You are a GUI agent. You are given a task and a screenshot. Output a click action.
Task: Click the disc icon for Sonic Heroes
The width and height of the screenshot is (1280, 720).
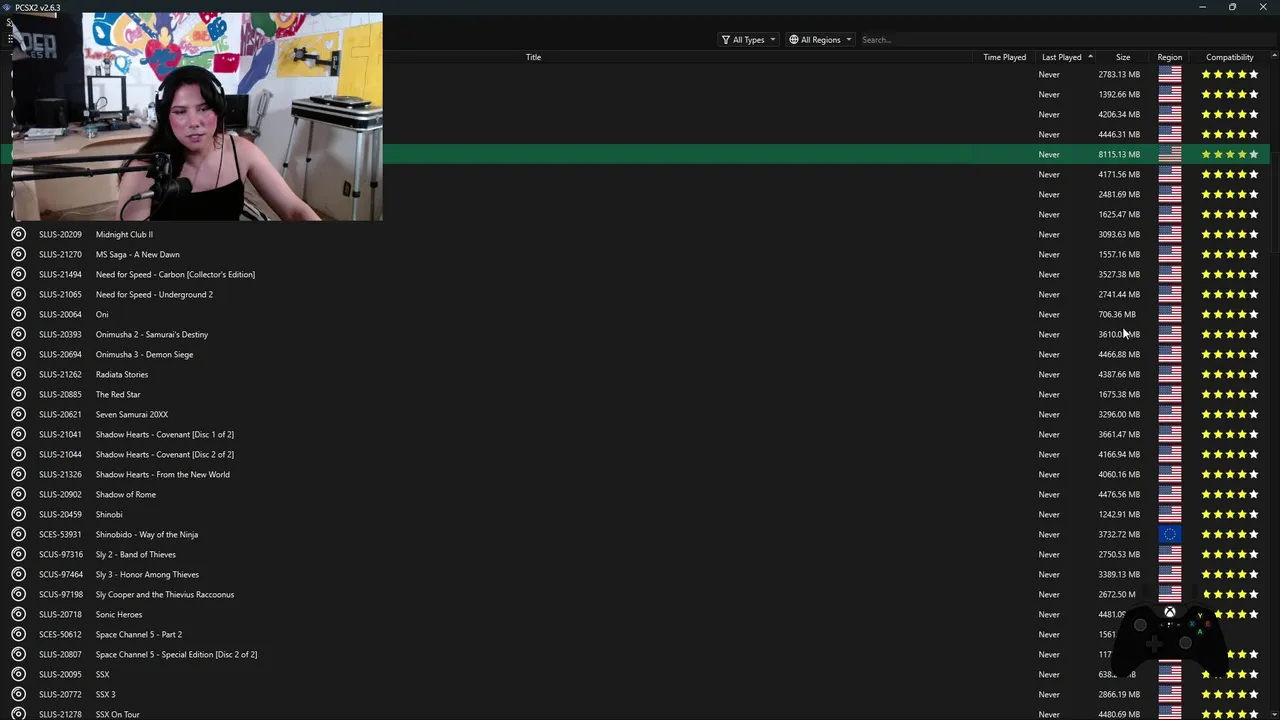click(18, 614)
